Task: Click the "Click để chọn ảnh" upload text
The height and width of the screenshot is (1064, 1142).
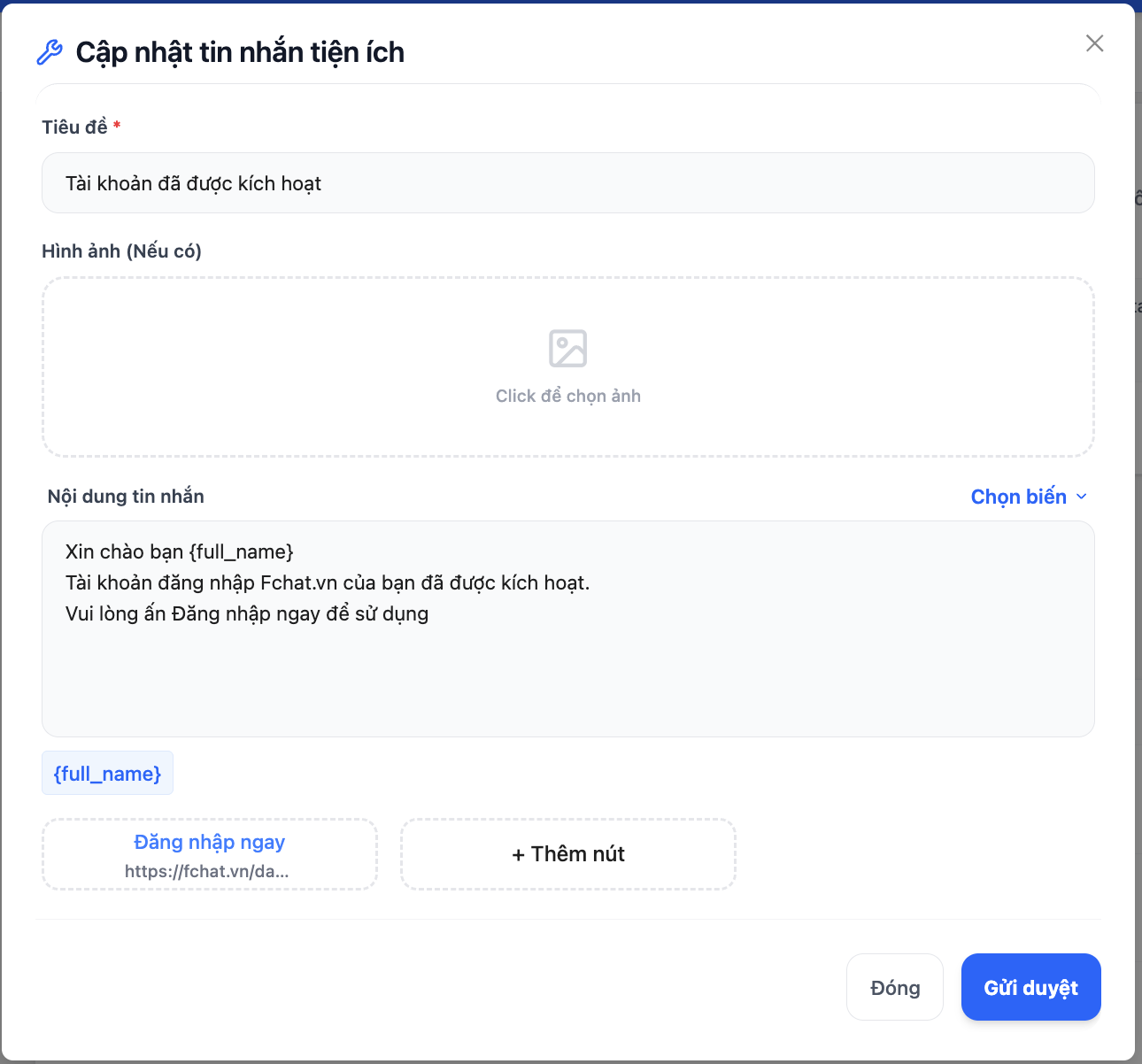Action: point(567,396)
